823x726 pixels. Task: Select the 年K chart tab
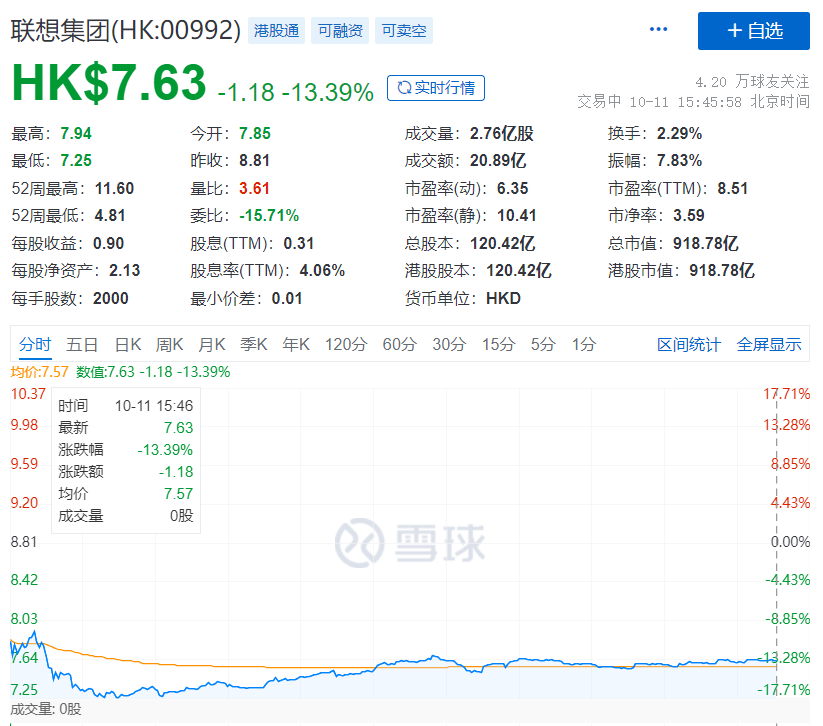296,345
